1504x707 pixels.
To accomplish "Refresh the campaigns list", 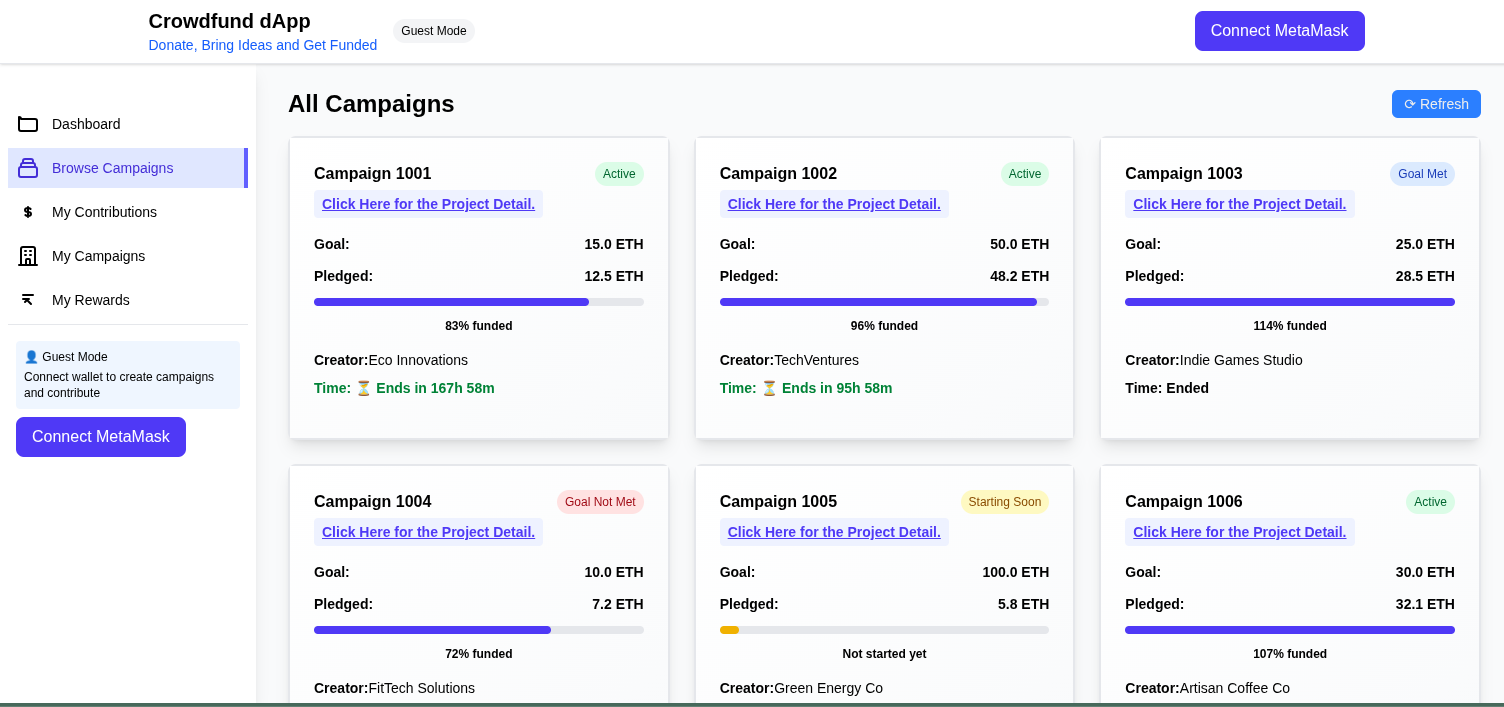I will pos(1436,104).
